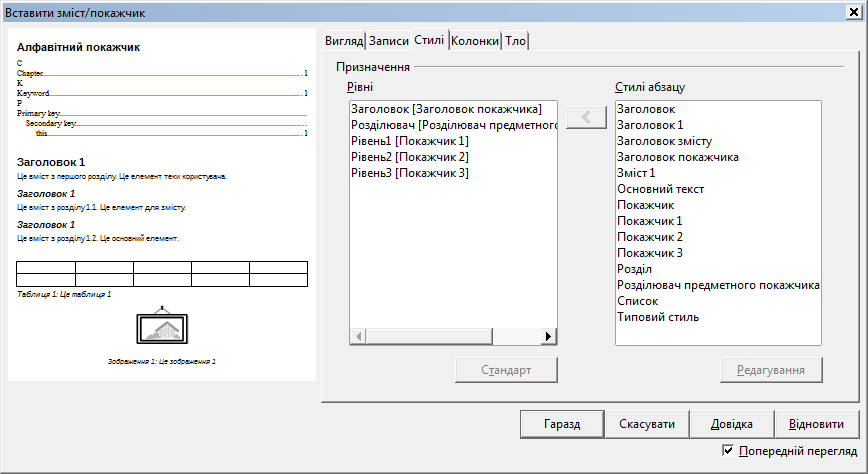Choose Типовий стиль from styles list
868x474 pixels.
tap(658, 317)
